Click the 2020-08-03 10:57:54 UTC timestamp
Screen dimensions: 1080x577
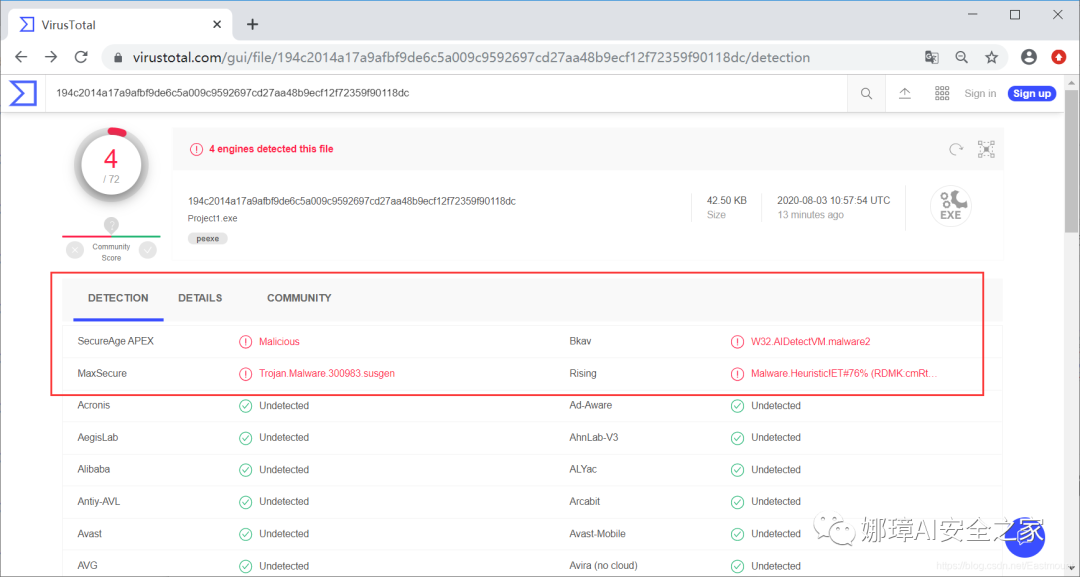click(x=833, y=200)
